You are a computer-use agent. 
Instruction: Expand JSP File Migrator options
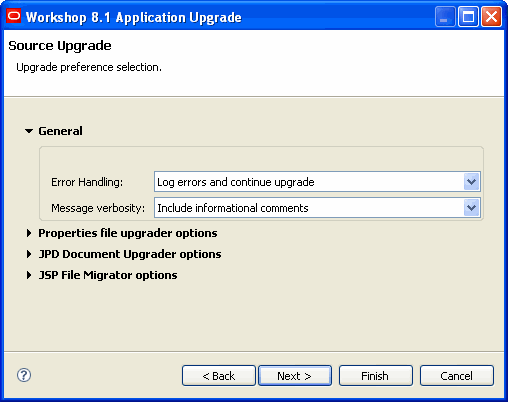[x=29, y=275]
